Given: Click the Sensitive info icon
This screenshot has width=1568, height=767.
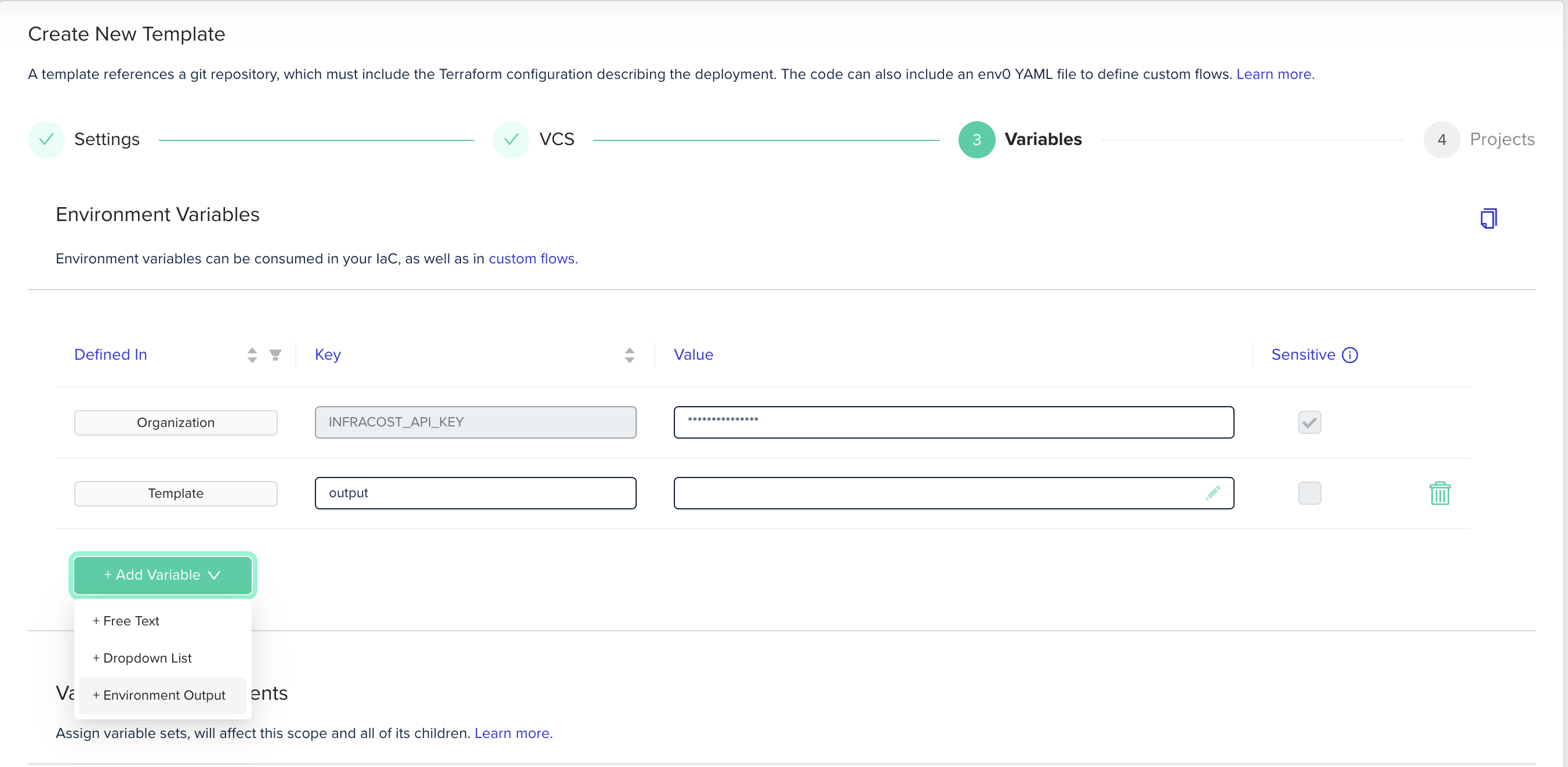Looking at the screenshot, I should coord(1349,354).
